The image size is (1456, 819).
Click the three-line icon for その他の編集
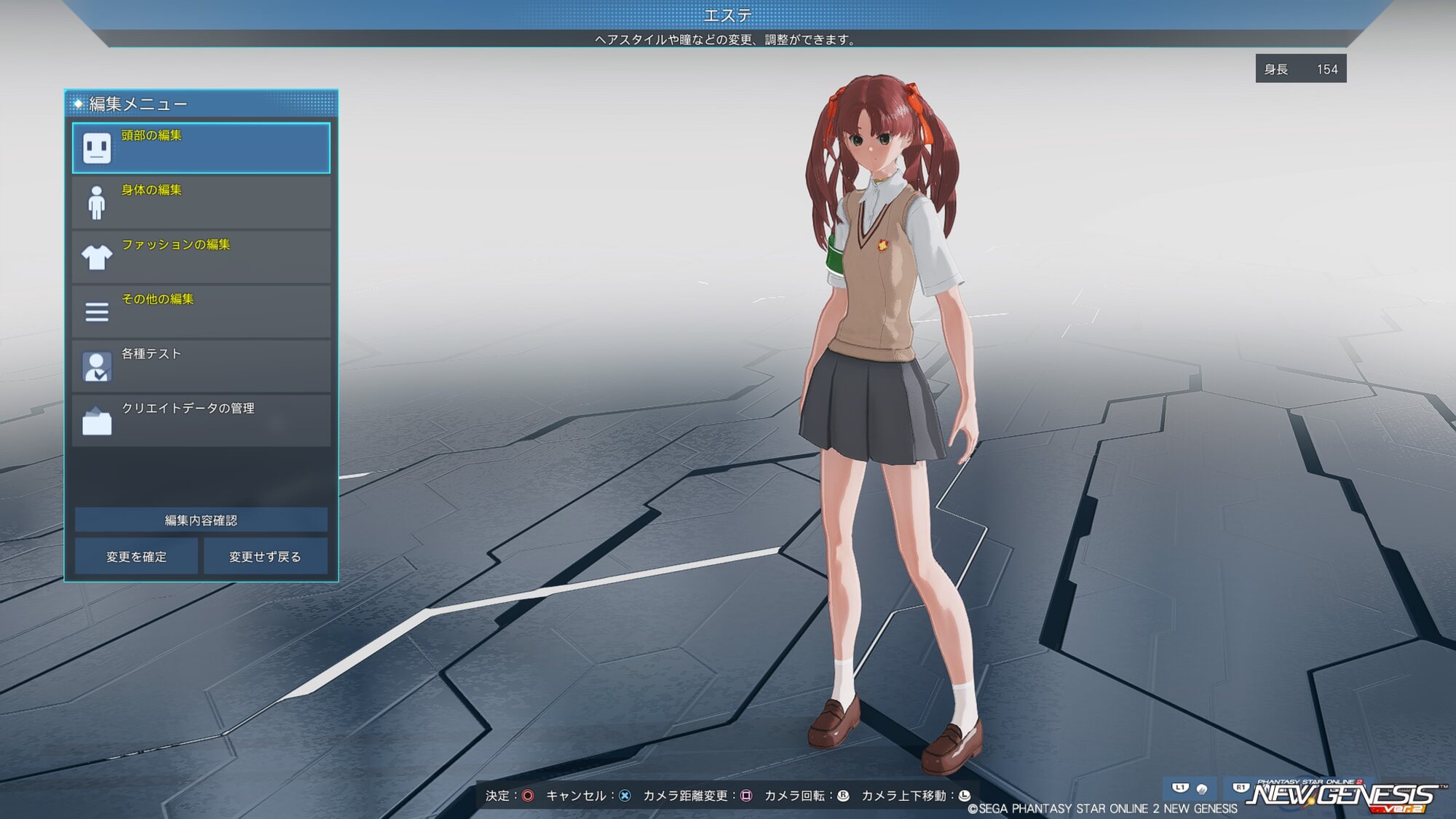pos(96,312)
